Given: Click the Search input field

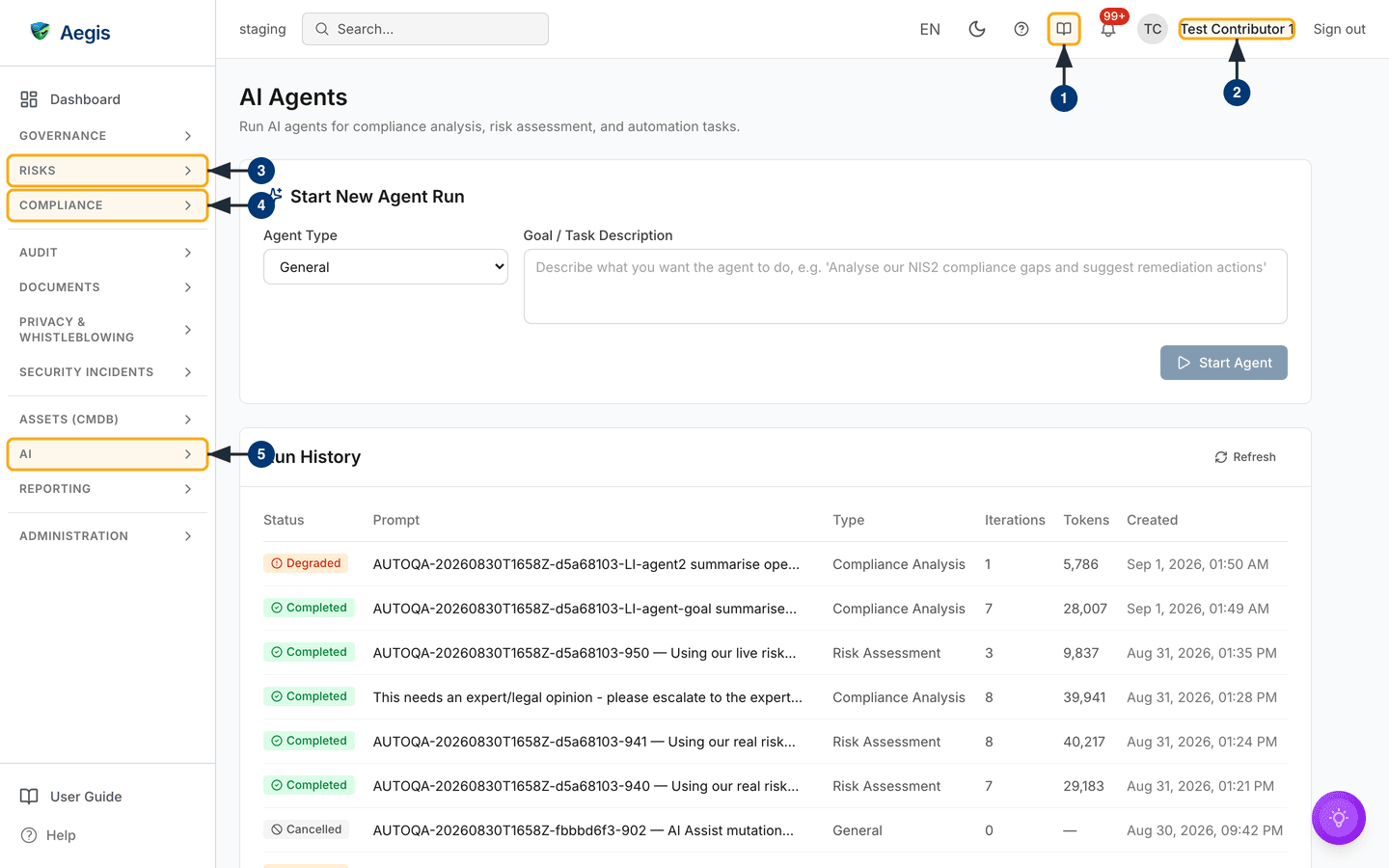Looking at the screenshot, I should [x=425, y=29].
